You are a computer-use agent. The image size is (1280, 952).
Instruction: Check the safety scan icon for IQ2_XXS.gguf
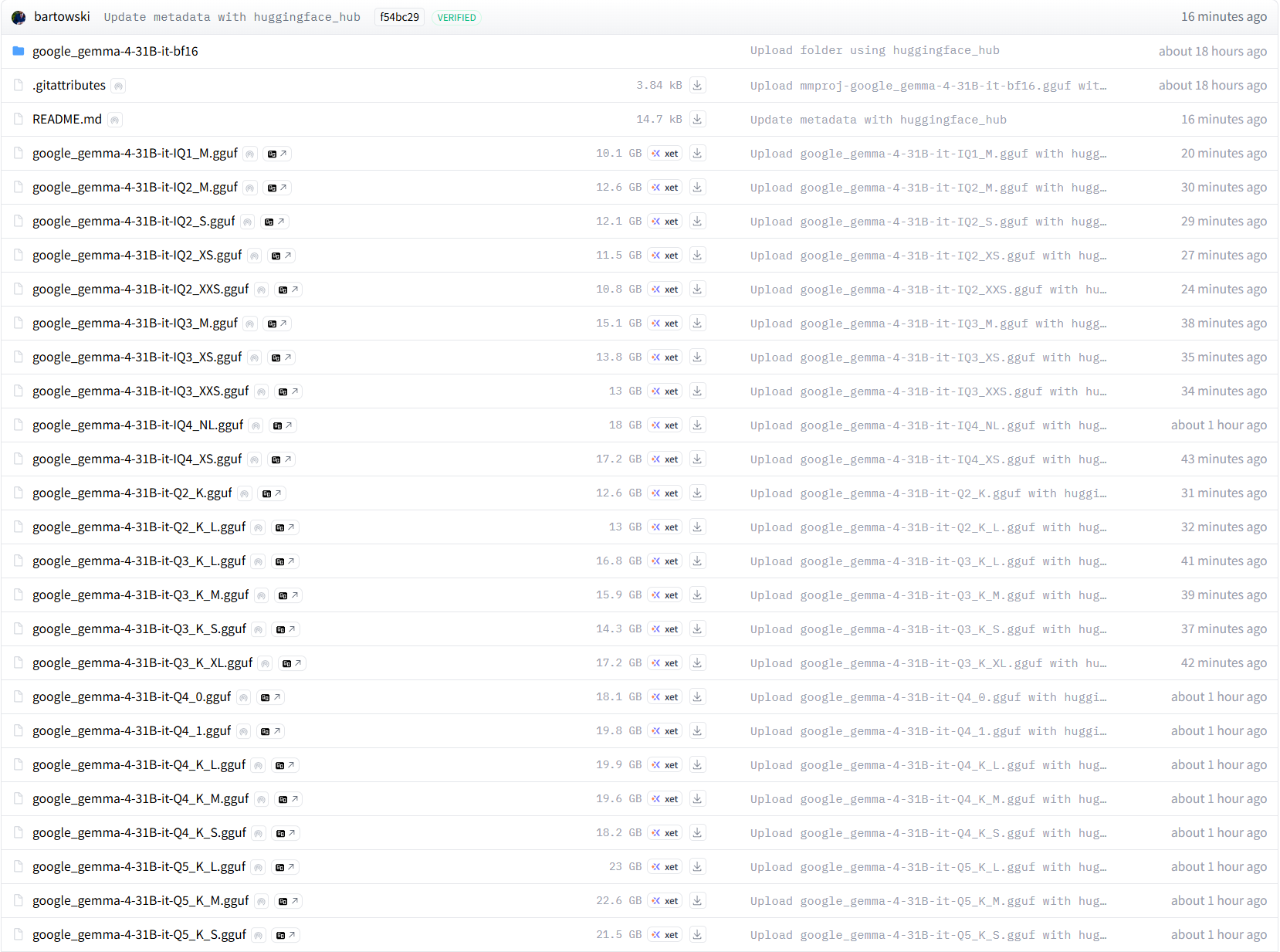262,290
